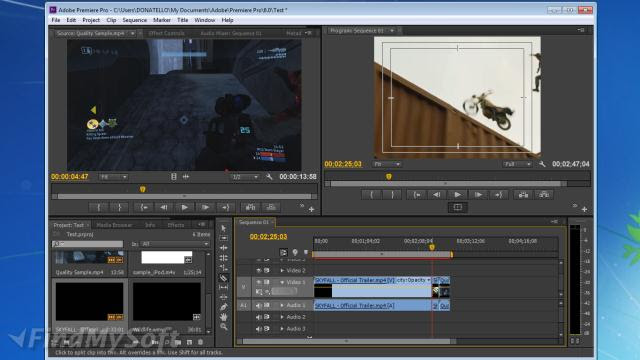Open Program monitor settings wrench
The height and width of the screenshot is (360, 640).
tap(542, 164)
